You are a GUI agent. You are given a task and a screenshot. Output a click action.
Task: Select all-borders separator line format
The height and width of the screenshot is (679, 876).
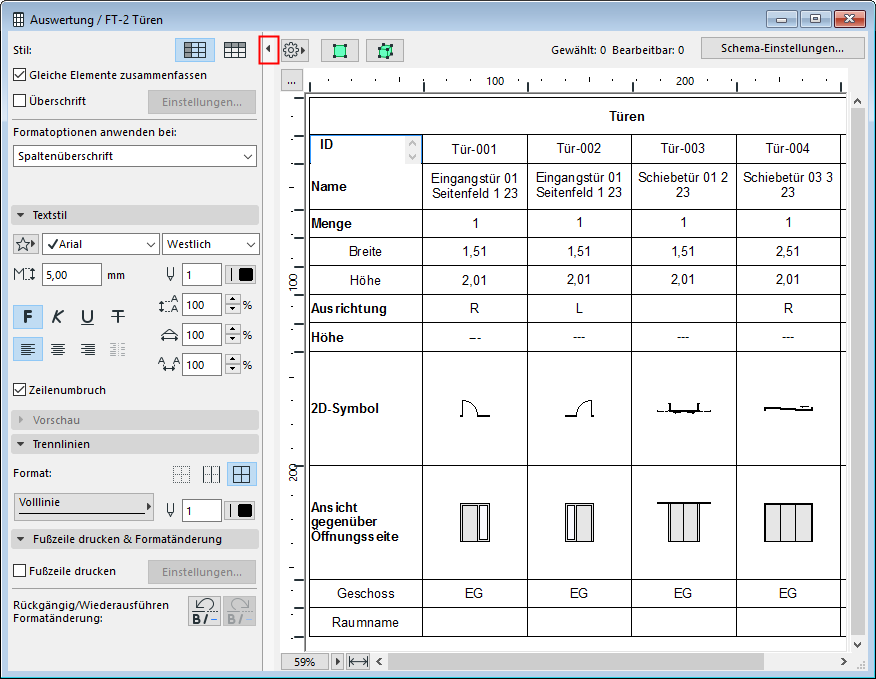pyautogui.click(x=240, y=474)
